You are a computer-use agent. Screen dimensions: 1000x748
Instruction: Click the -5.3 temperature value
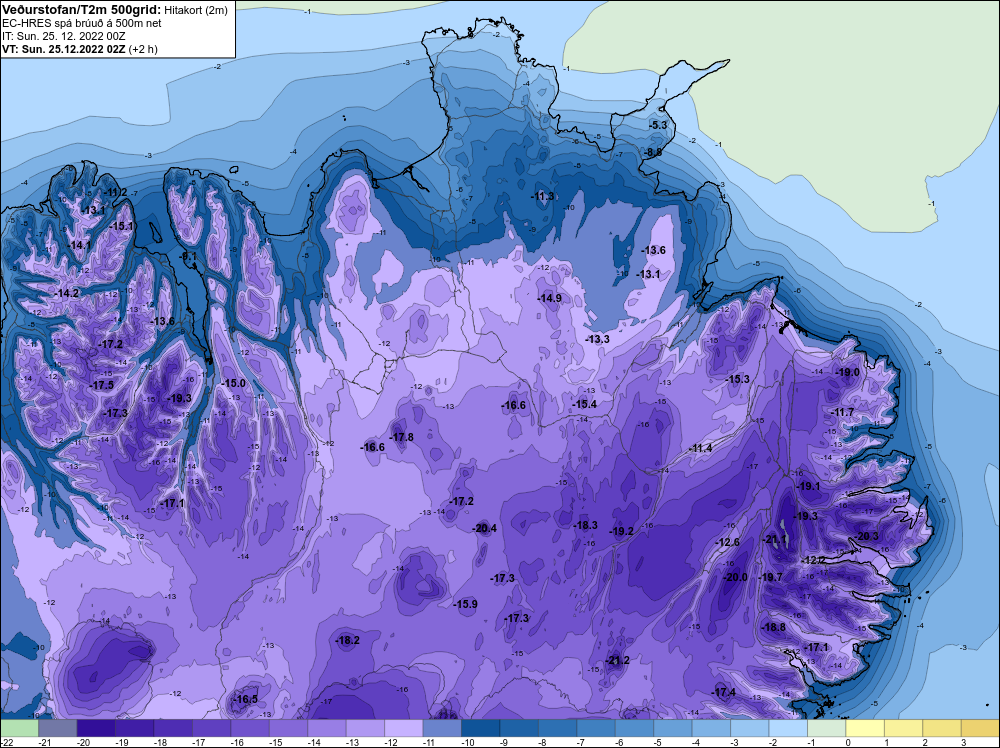point(658,125)
